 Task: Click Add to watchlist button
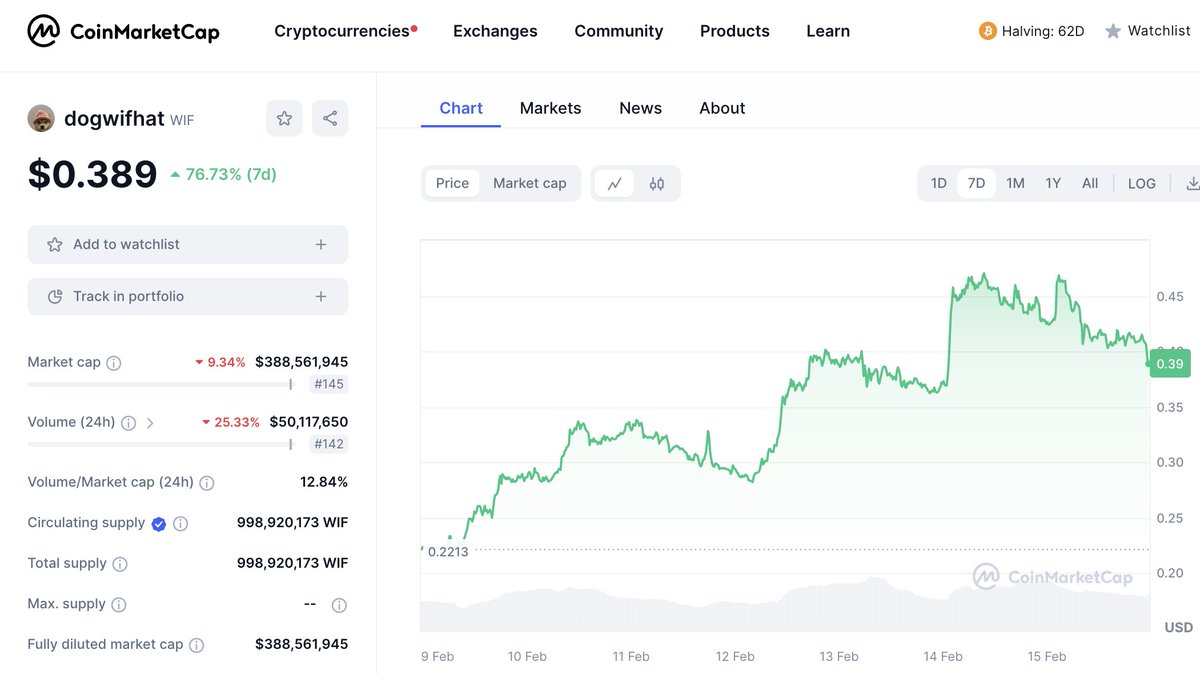point(188,244)
